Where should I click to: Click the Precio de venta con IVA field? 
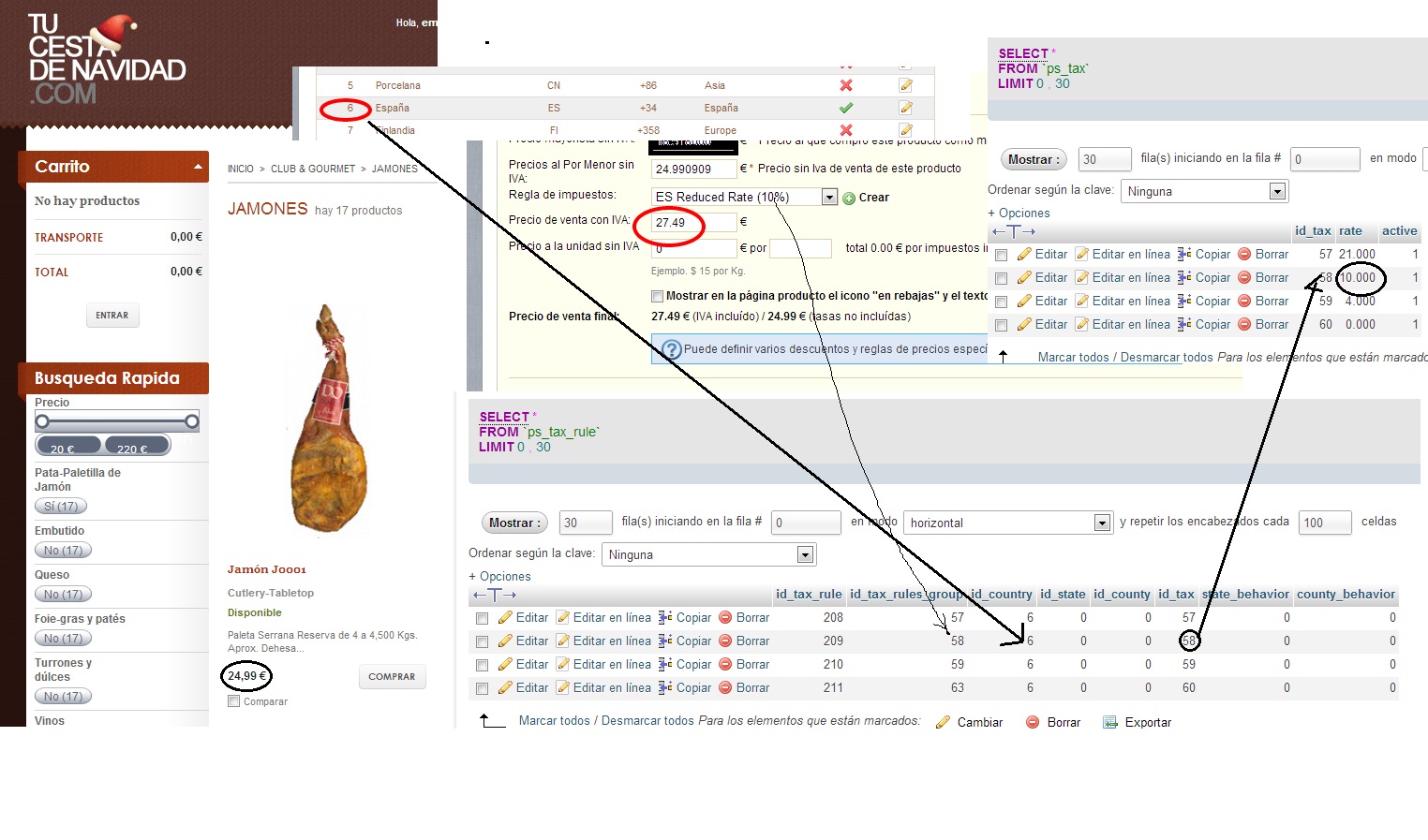pyautogui.click(x=694, y=223)
